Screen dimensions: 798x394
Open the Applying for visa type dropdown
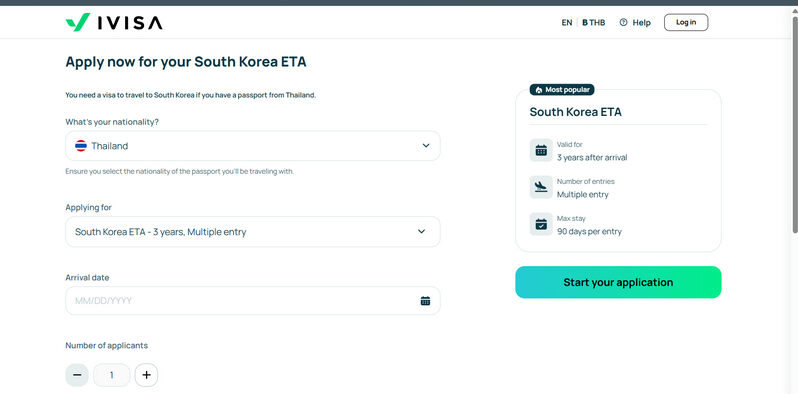(253, 232)
